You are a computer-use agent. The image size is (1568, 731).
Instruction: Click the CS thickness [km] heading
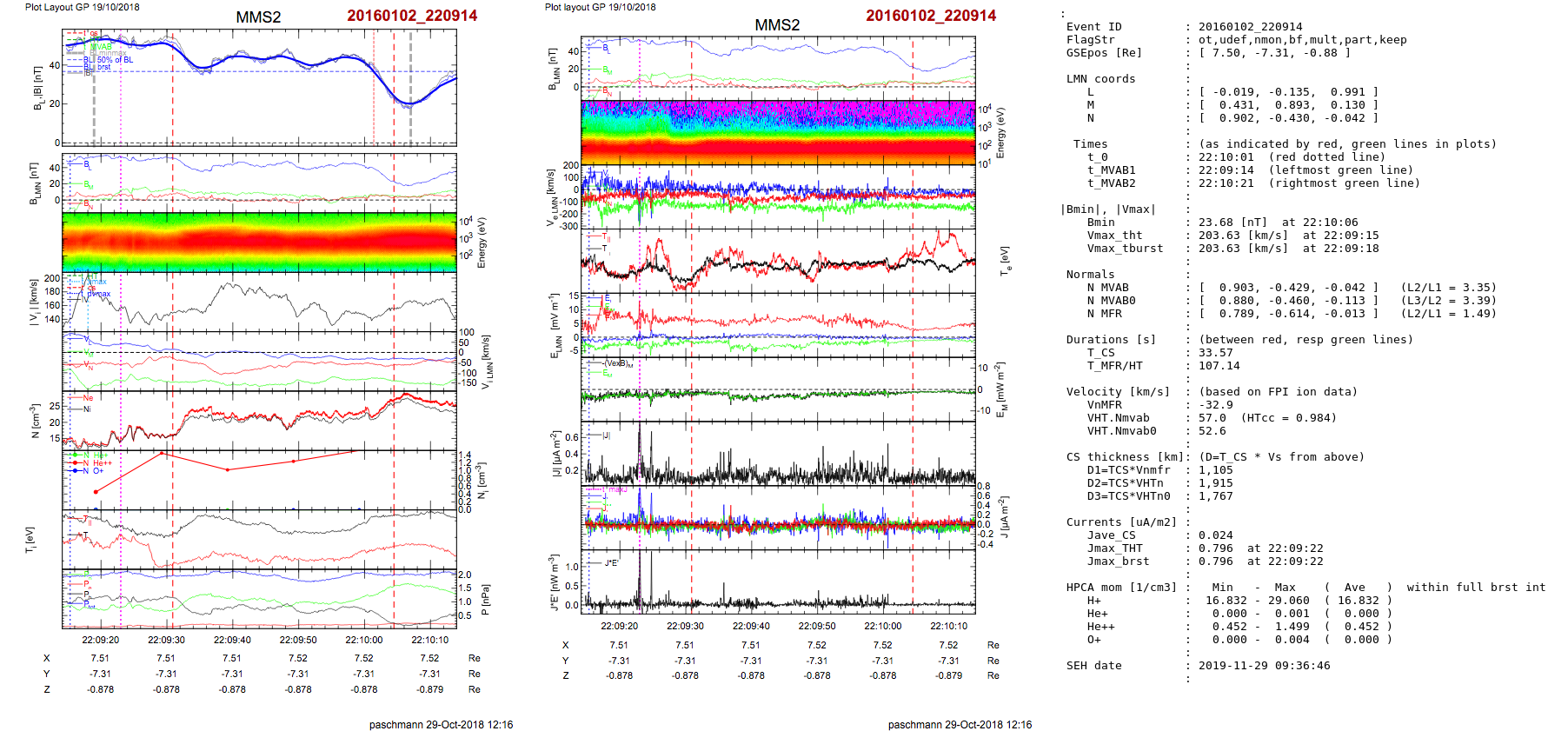pyautogui.click(x=1125, y=457)
